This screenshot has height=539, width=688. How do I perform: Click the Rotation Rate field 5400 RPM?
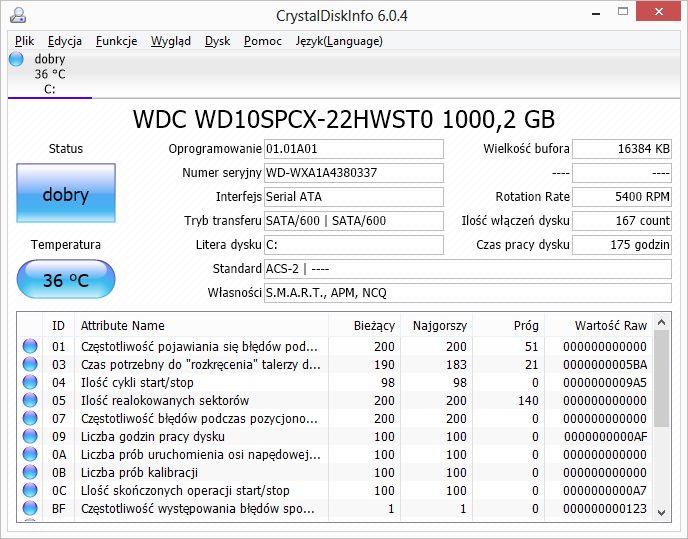coord(622,197)
